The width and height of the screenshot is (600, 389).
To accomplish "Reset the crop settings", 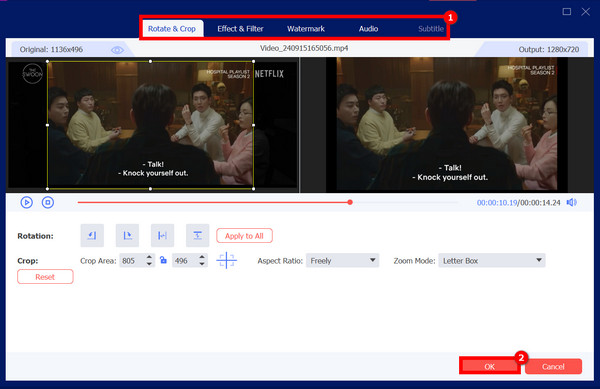I will point(45,277).
